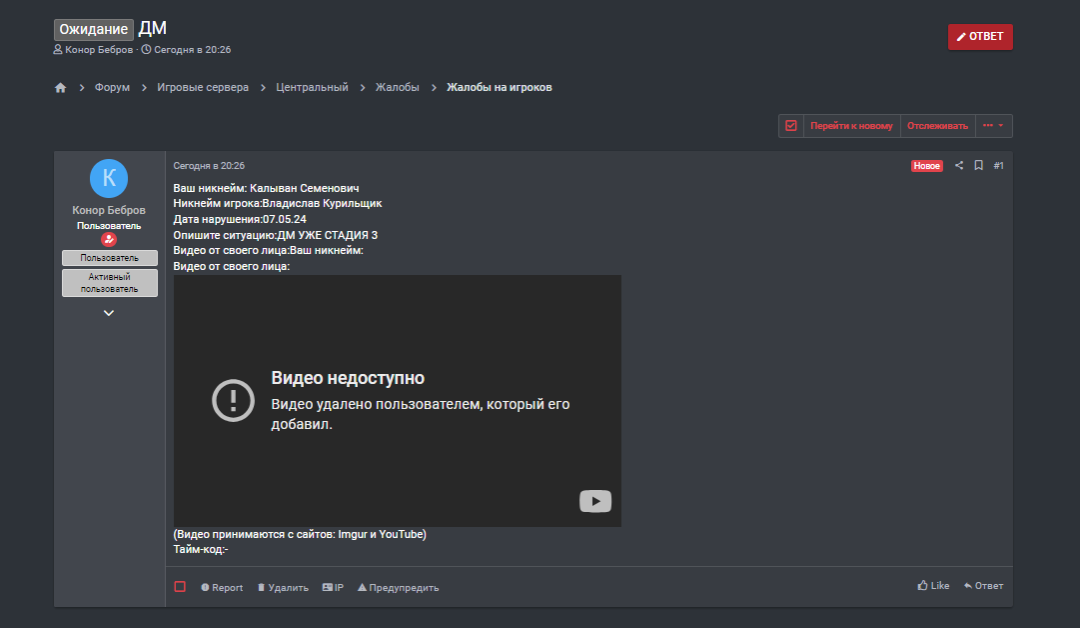This screenshot has width=1080, height=628.
Task: Report this post
Action: [222, 587]
